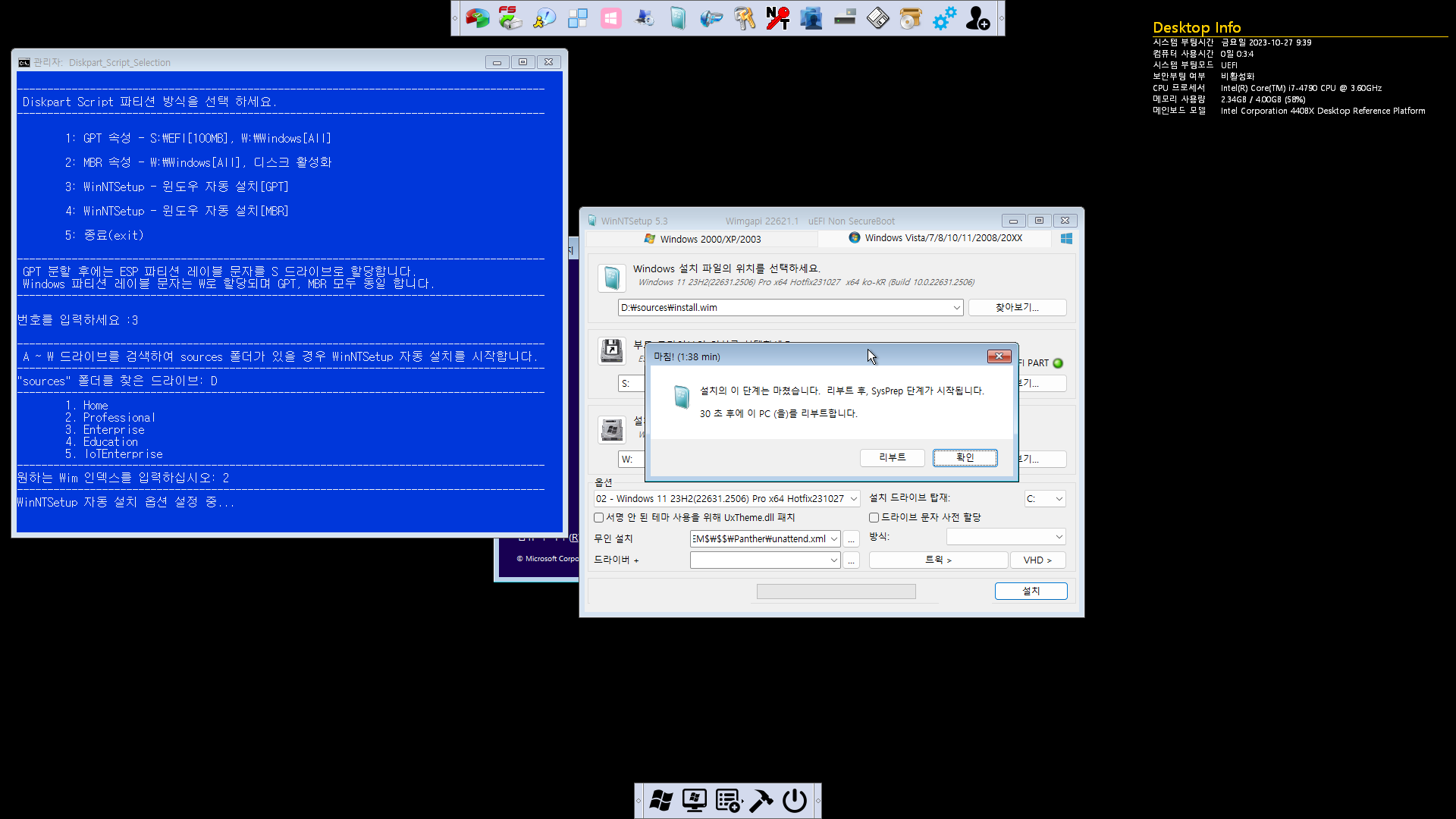Open the floppy disk icon in top toolbar
Image resolution: width=1456 pixels, height=819 pixels.
pos(877,18)
